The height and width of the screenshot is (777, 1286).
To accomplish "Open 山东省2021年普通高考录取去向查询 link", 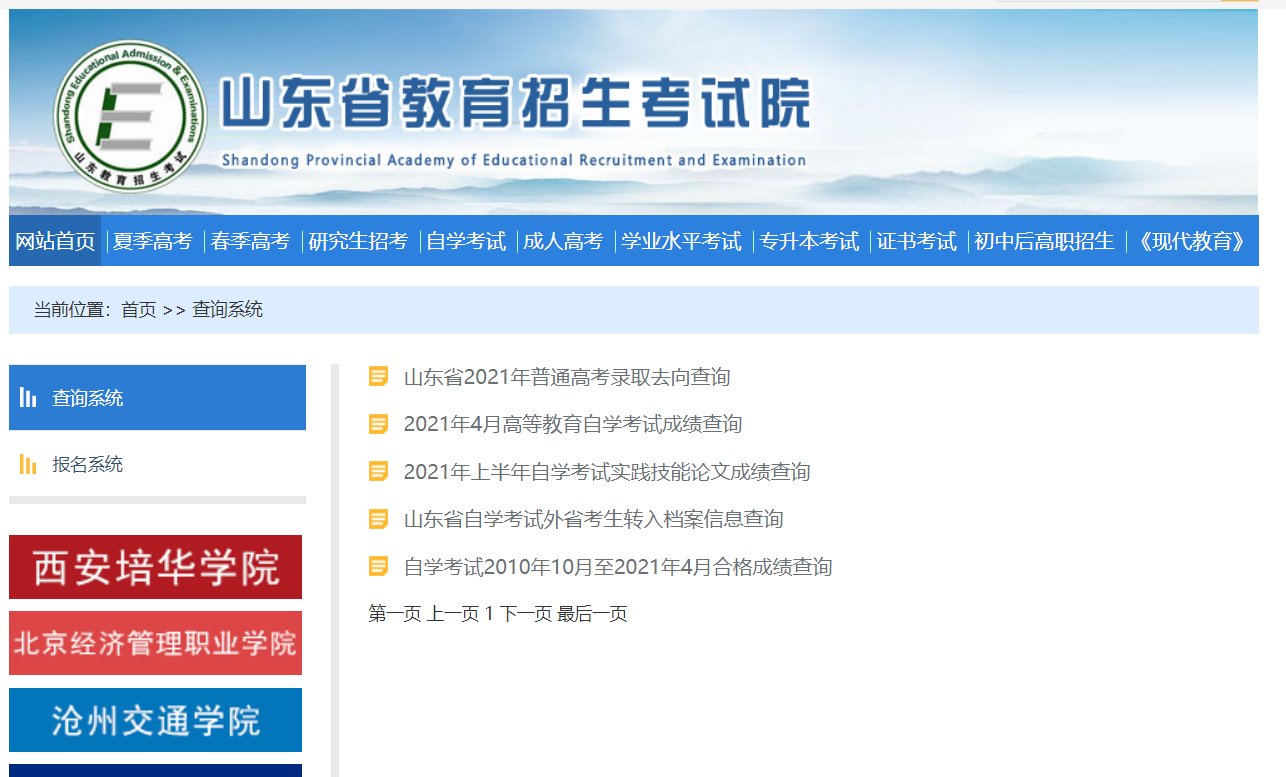I will [x=568, y=377].
